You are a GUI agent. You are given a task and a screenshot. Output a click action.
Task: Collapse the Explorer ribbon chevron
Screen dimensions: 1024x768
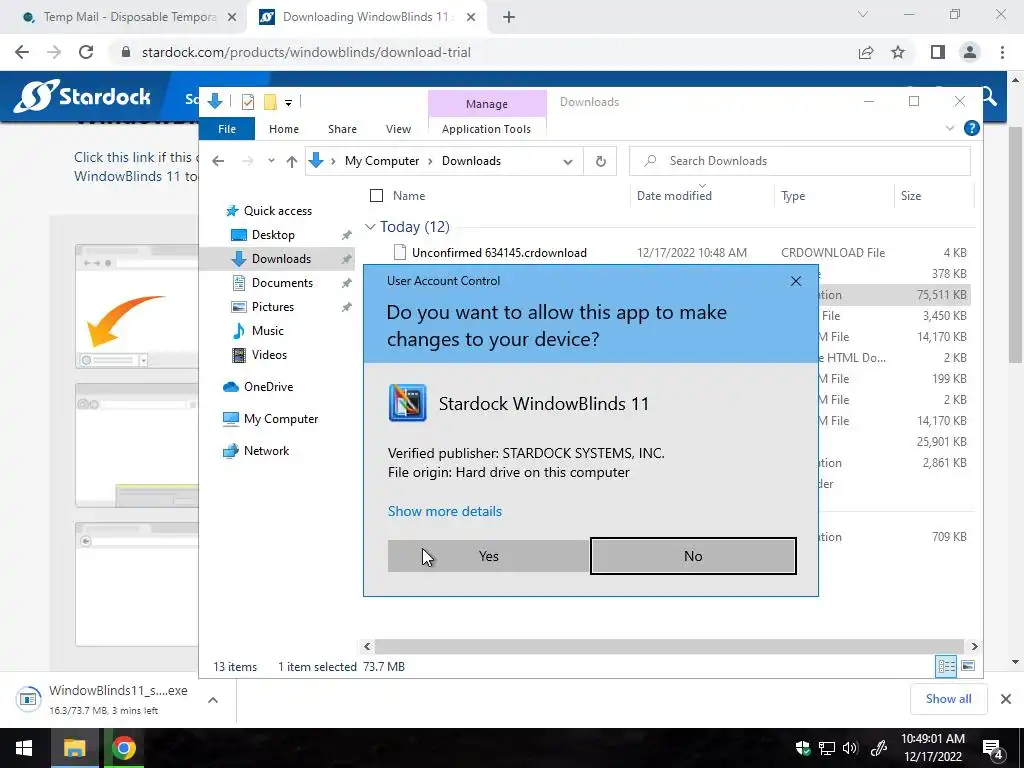[950, 128]
